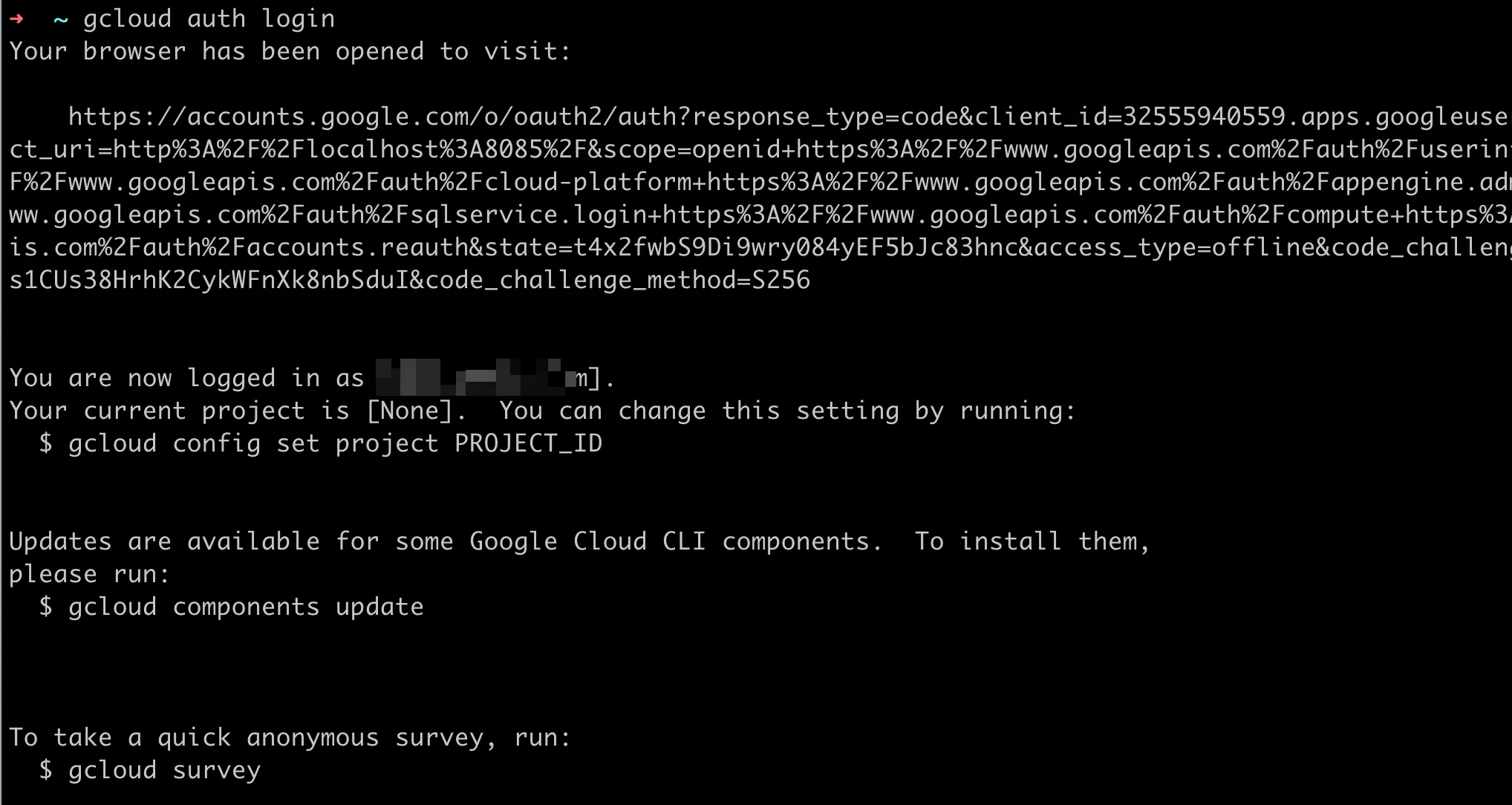Click the tilde directory indicator in the prompt
This screenshot has width=1512, height=805.
click(61, 19)
